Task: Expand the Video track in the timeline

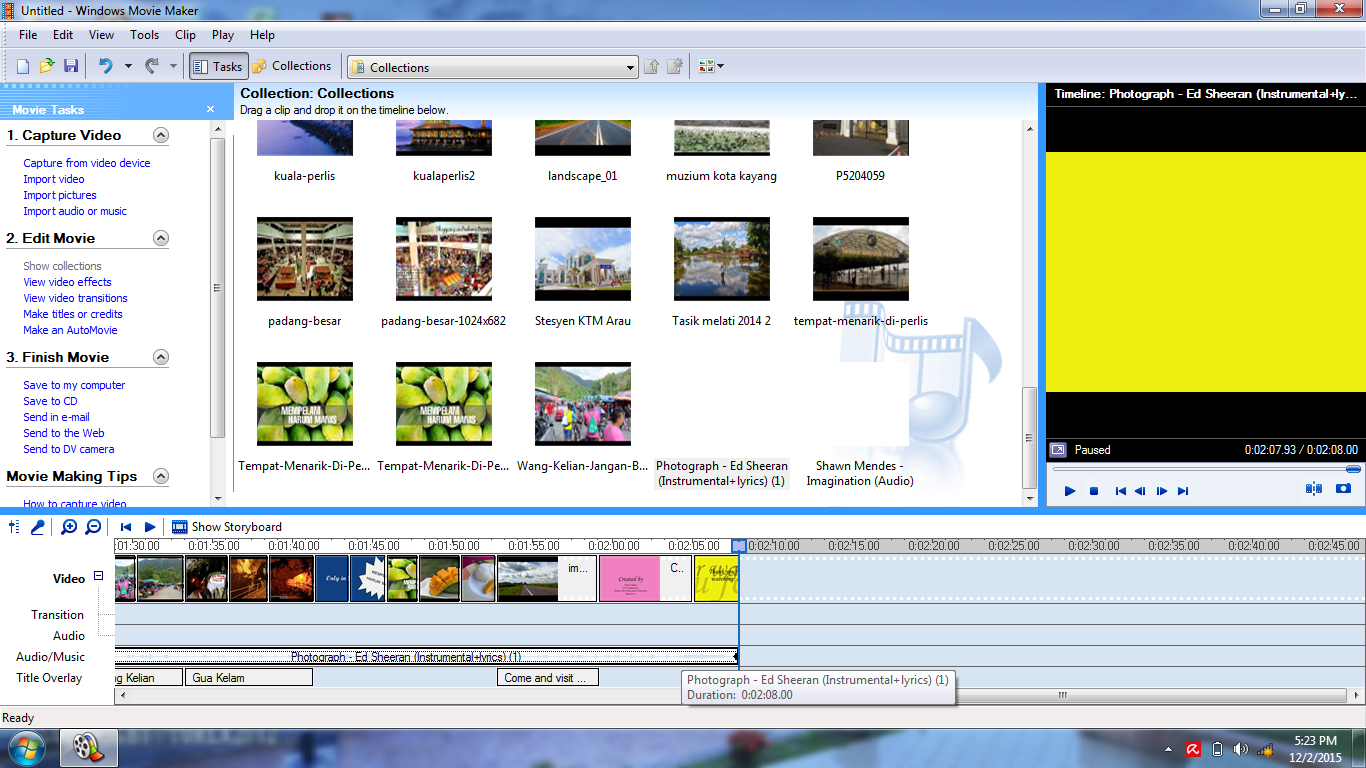Action: (98, 576)
